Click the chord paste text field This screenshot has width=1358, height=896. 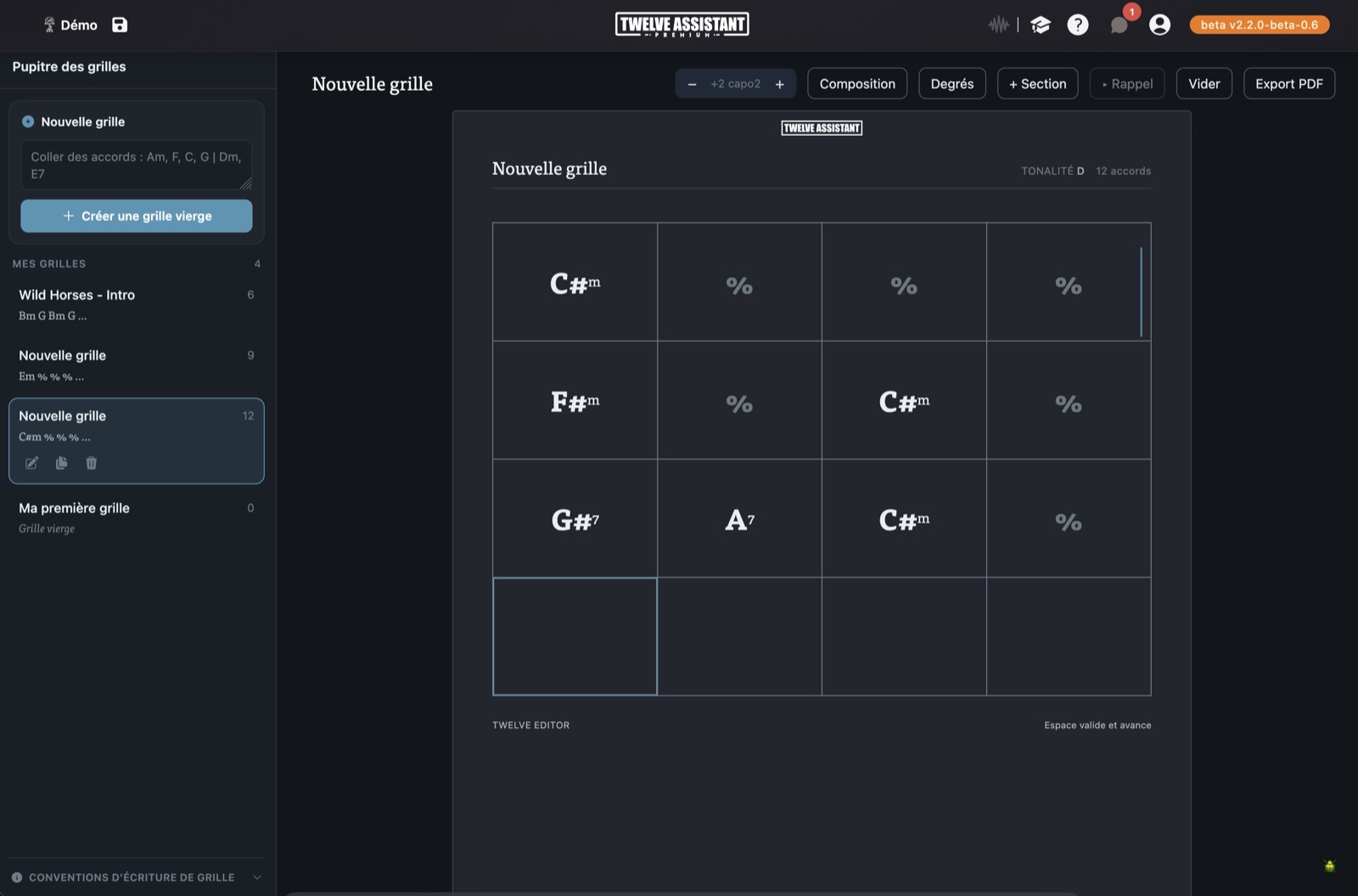137,165
